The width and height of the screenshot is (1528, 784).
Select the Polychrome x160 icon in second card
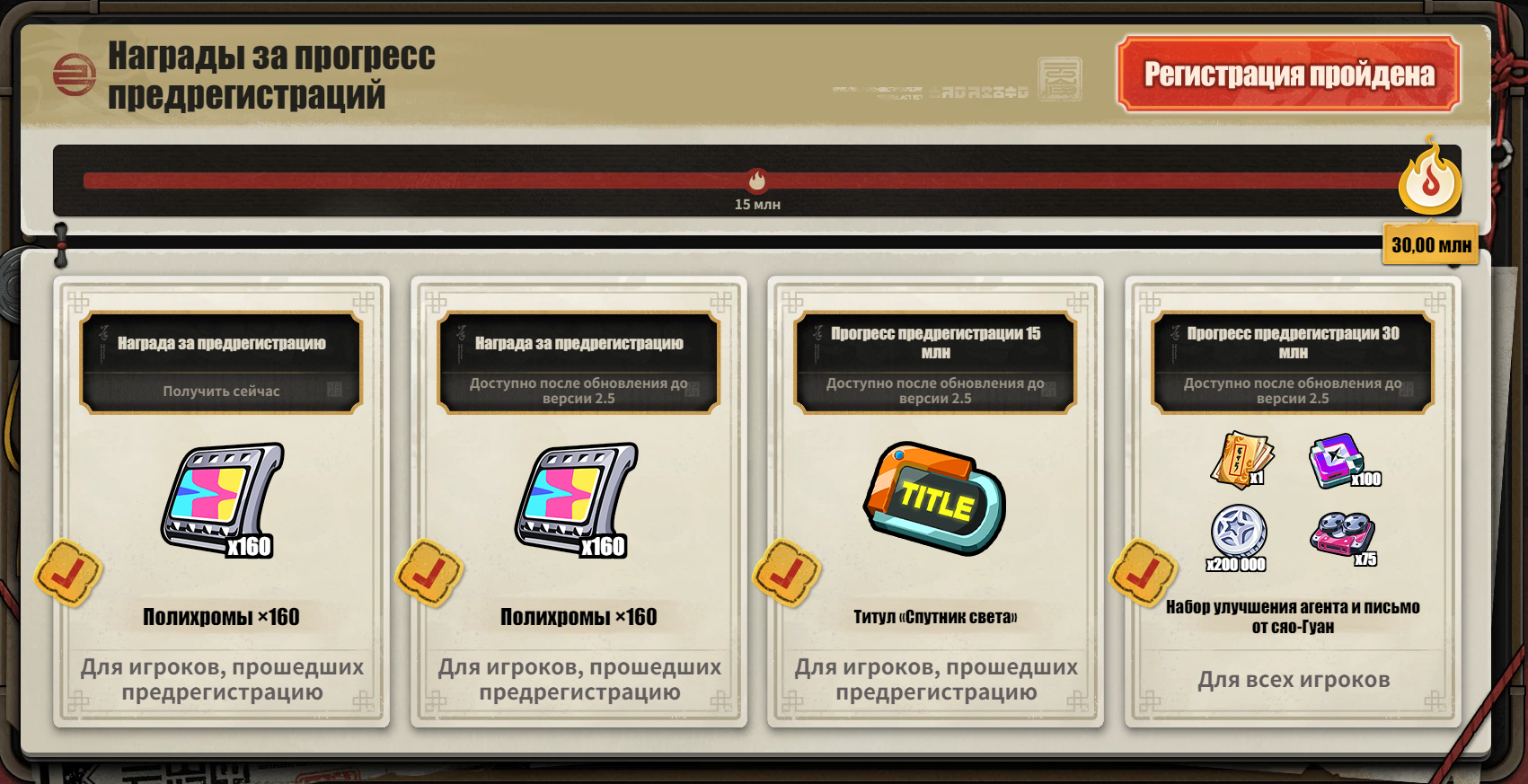coord(578,499)
